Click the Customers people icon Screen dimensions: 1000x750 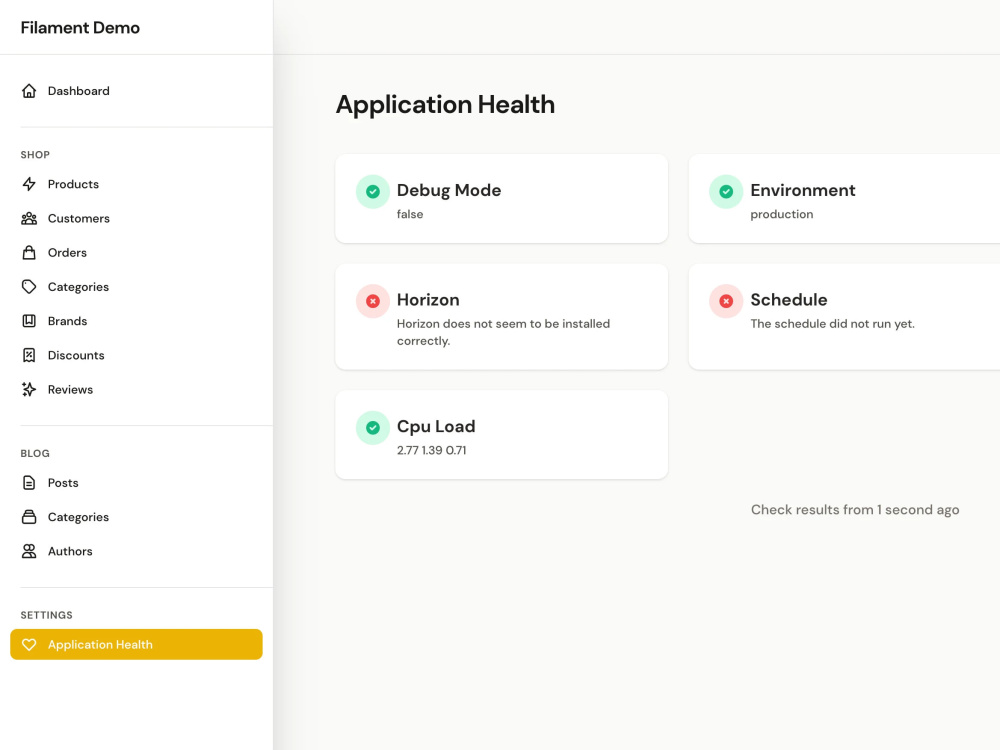tap(29, 219)
